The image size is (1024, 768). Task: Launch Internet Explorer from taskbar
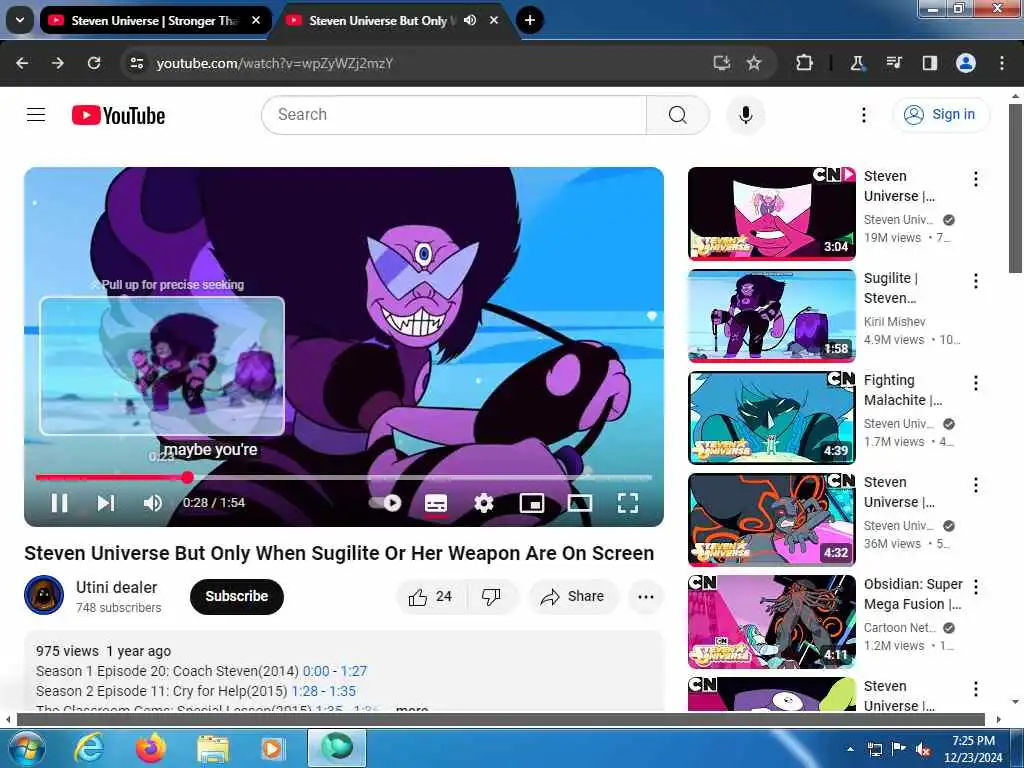(88, 748)
